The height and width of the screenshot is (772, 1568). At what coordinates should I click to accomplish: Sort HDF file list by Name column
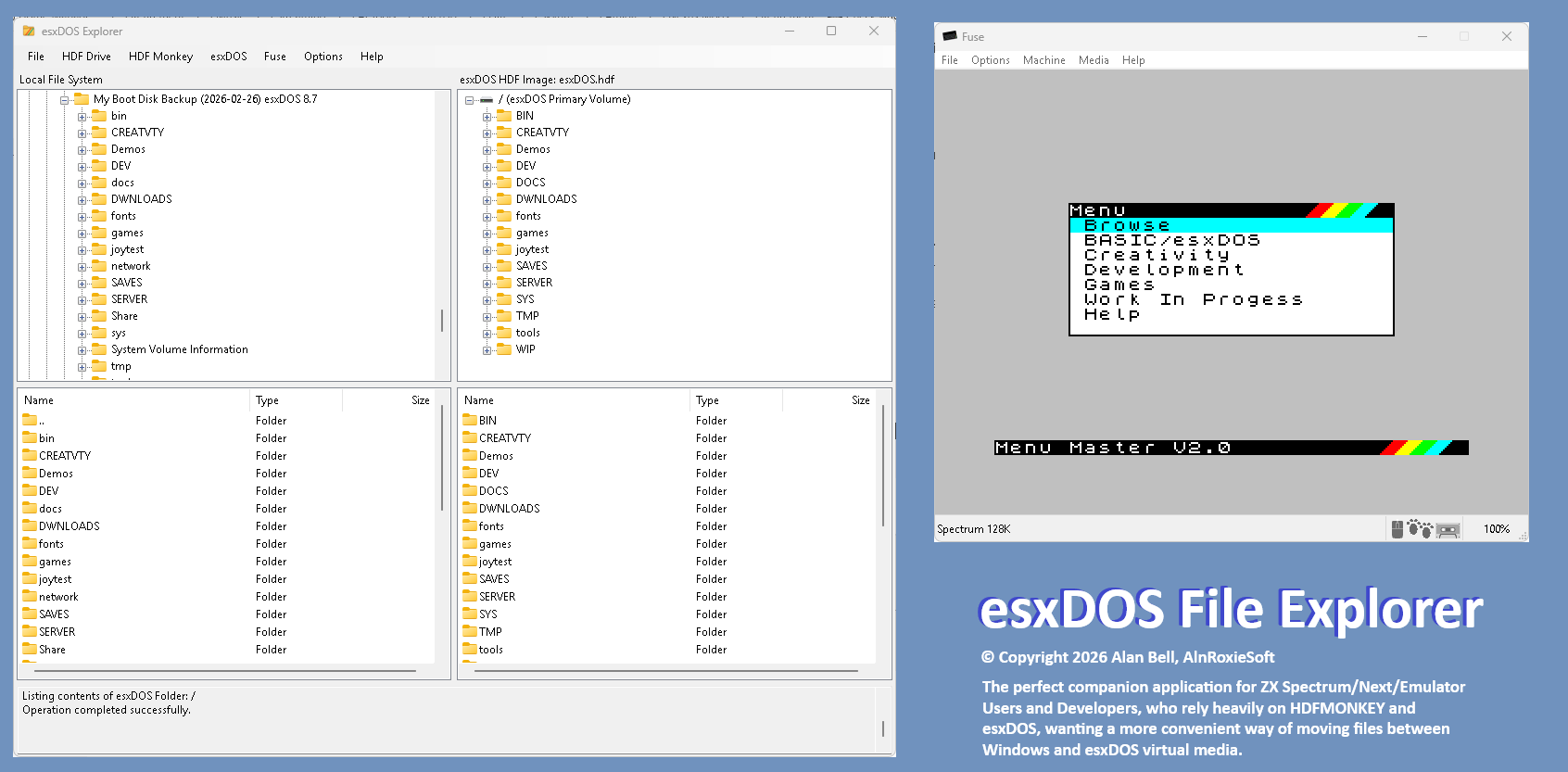click(575, 400)
